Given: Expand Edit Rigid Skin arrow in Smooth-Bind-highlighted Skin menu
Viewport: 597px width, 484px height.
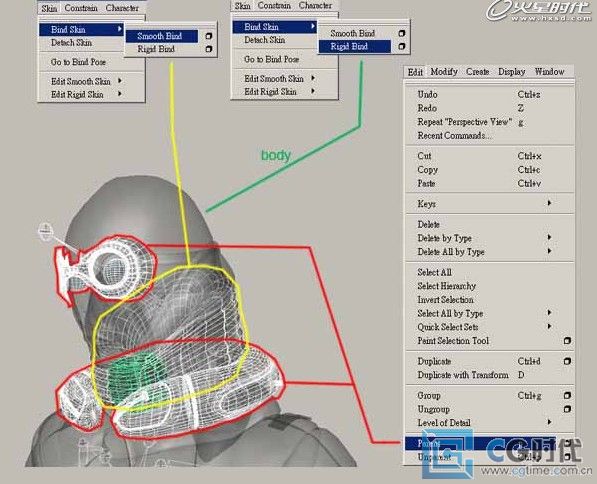Looking at the screenshot, I should 120,94.
